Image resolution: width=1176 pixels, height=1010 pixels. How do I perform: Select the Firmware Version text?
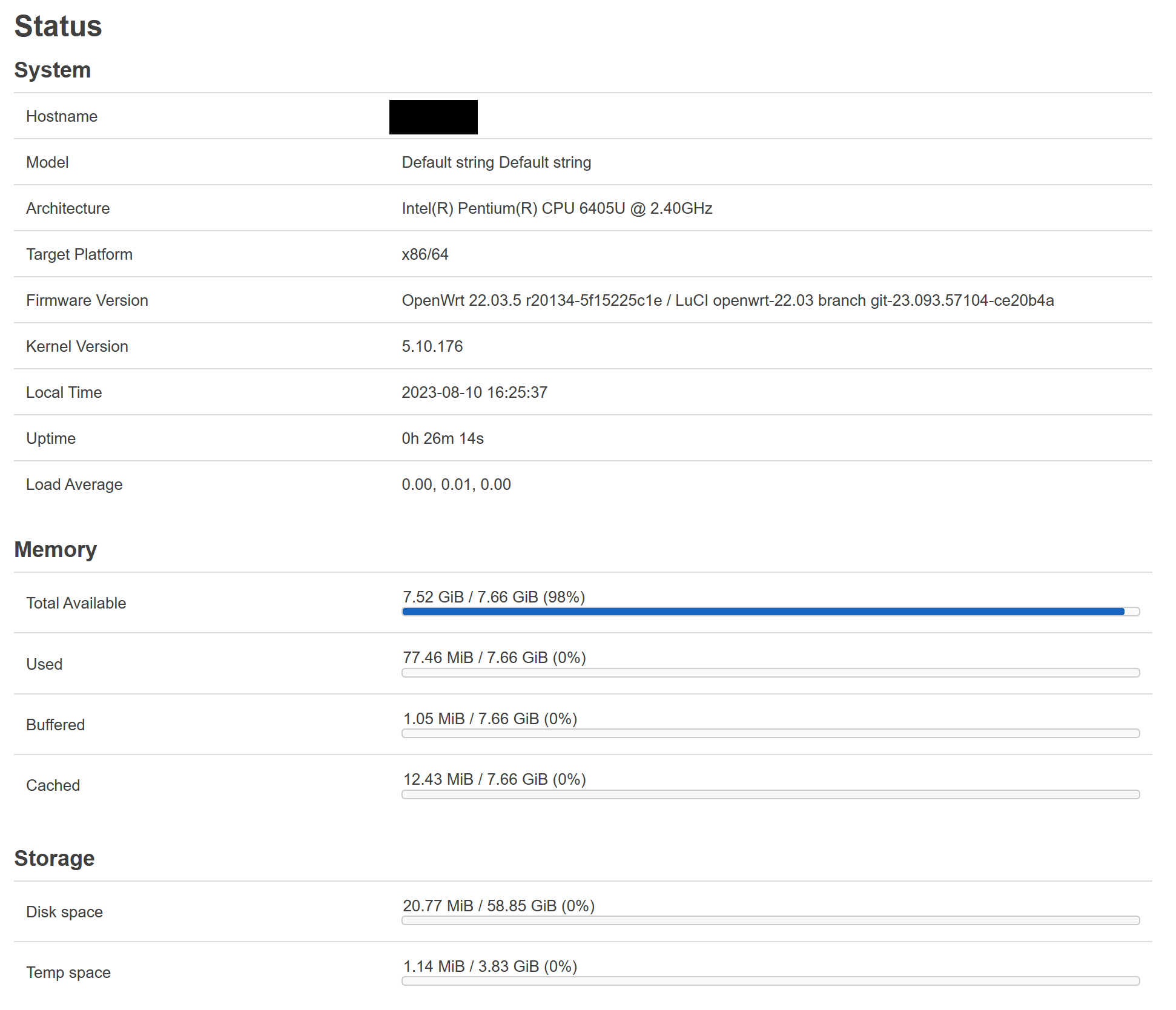[727, 300]
